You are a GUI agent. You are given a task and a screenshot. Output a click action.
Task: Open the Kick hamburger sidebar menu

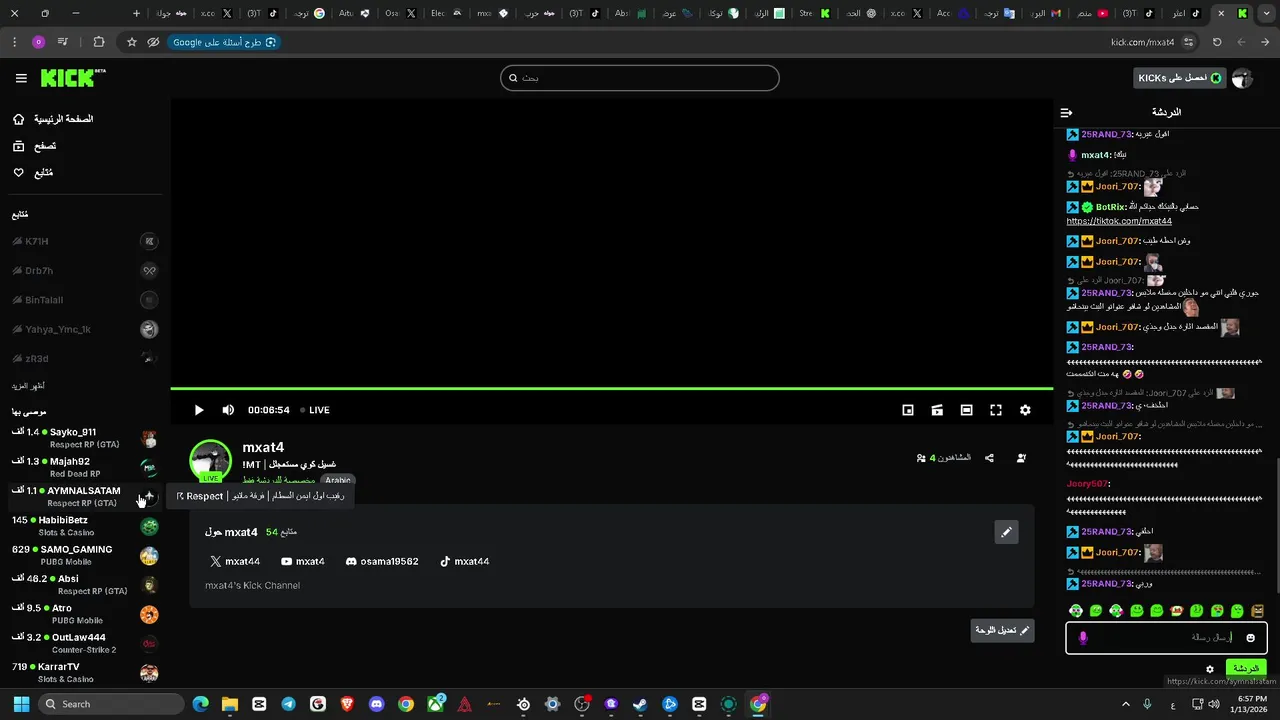tap(21, 78)
